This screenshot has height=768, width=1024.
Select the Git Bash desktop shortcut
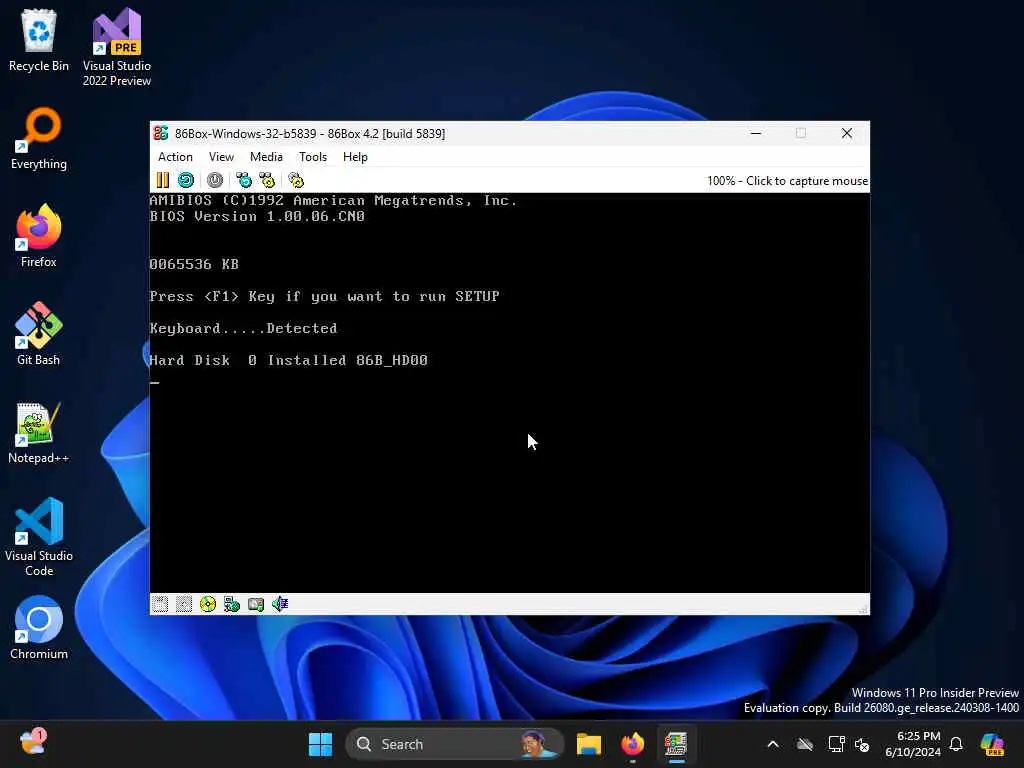pos(39,334)
